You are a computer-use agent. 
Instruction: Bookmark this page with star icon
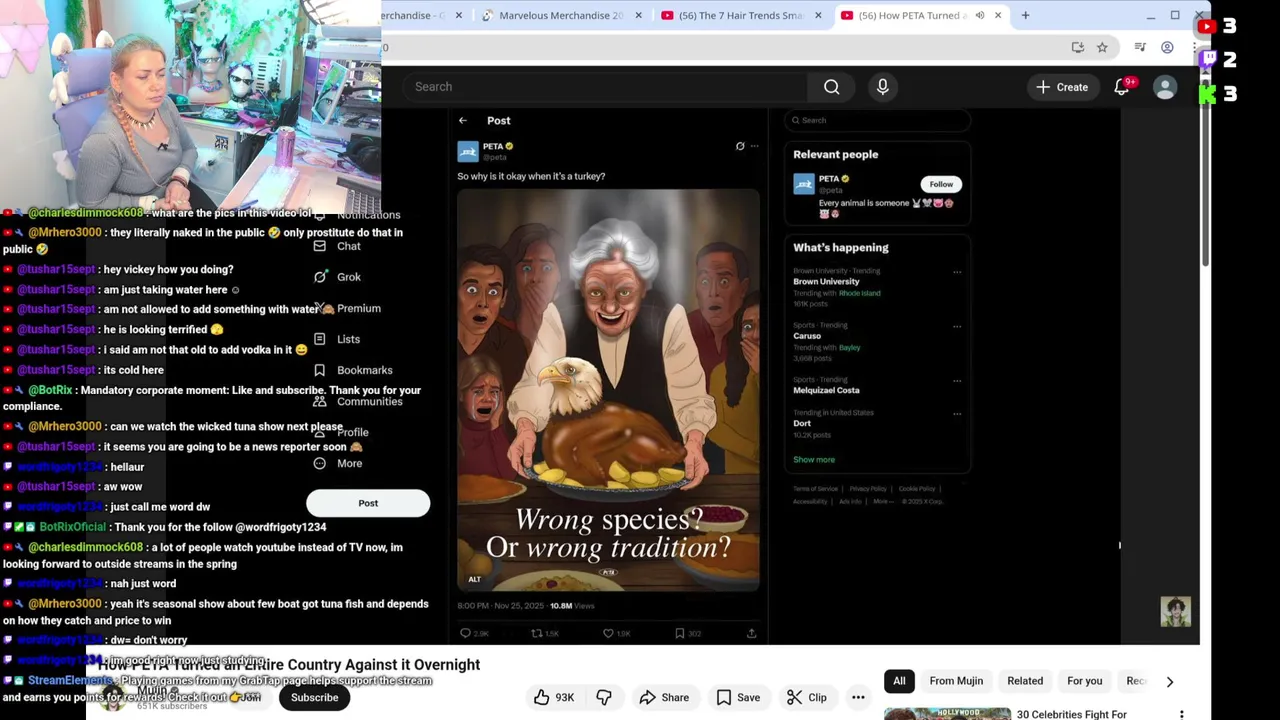click(1102, 47)
